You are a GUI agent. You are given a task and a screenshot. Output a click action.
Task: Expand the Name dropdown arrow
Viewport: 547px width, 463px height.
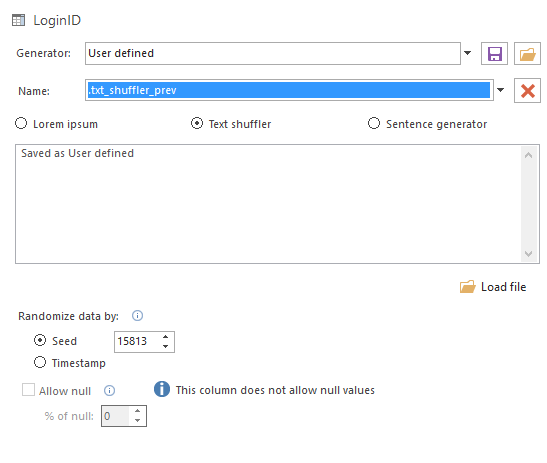(x=500, y=90)
